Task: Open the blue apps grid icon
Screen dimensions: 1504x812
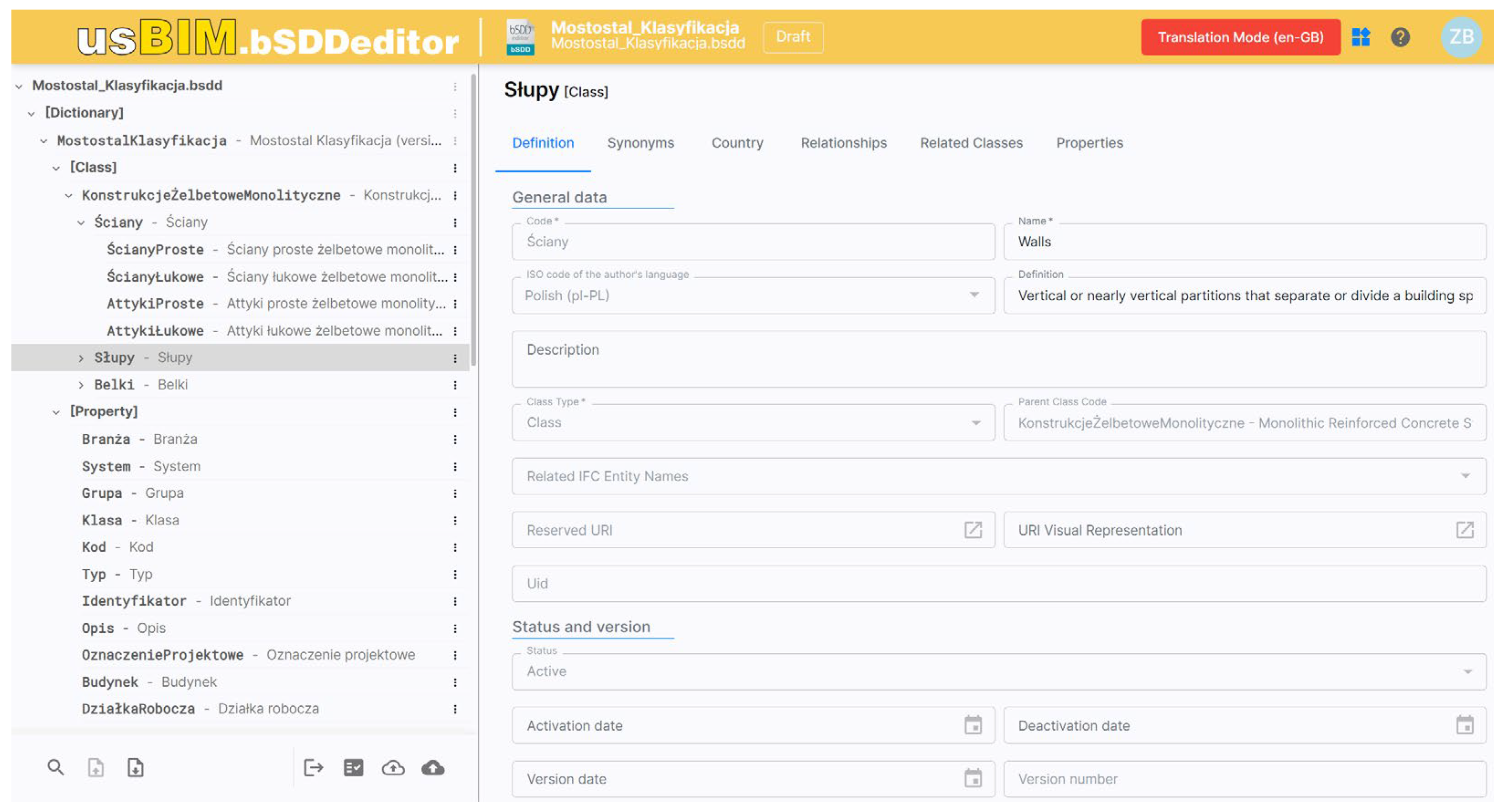Action: click(1361, 37)
